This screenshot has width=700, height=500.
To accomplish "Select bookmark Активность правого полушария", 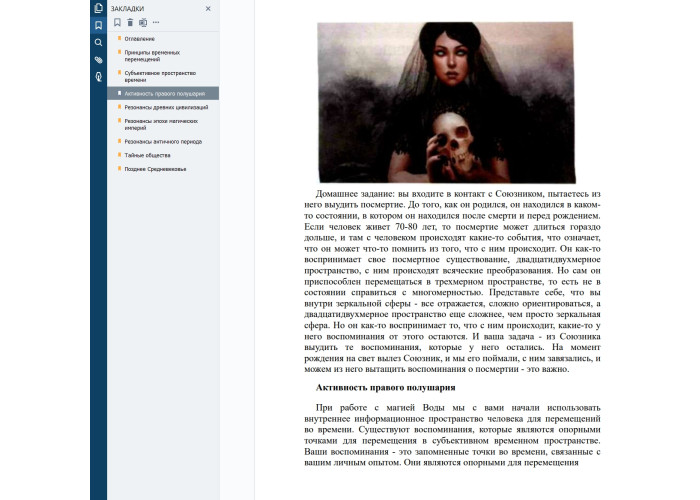I will click(x=164, y=93).
